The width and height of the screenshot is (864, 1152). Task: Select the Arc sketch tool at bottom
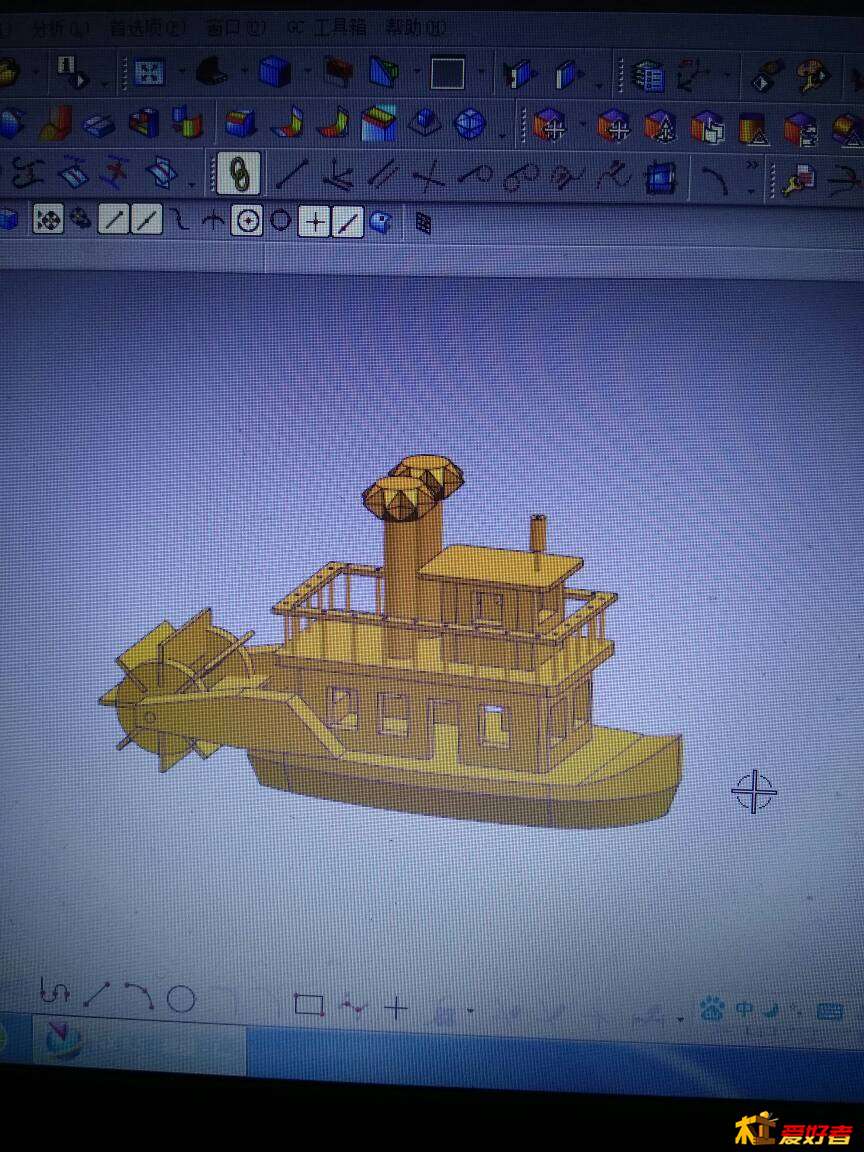(x=139, y=996)
